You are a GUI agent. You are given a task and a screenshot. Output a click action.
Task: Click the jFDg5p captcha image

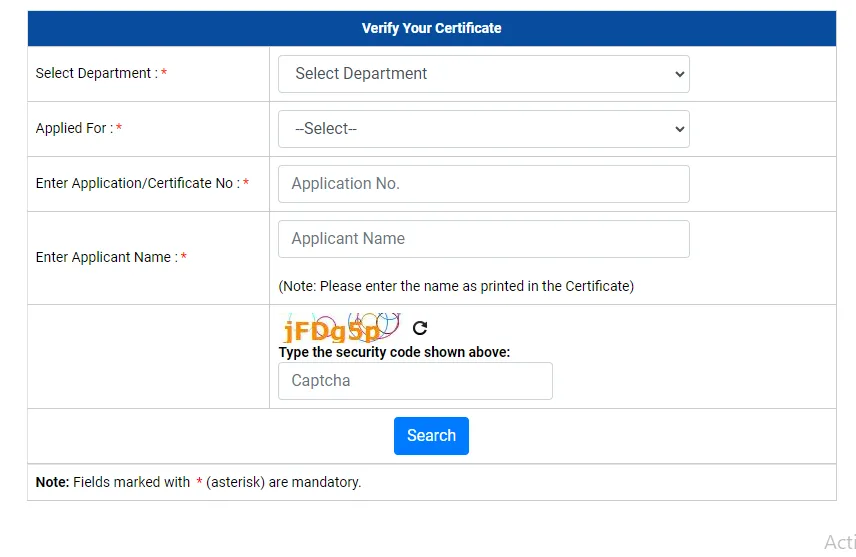(340, 328)
